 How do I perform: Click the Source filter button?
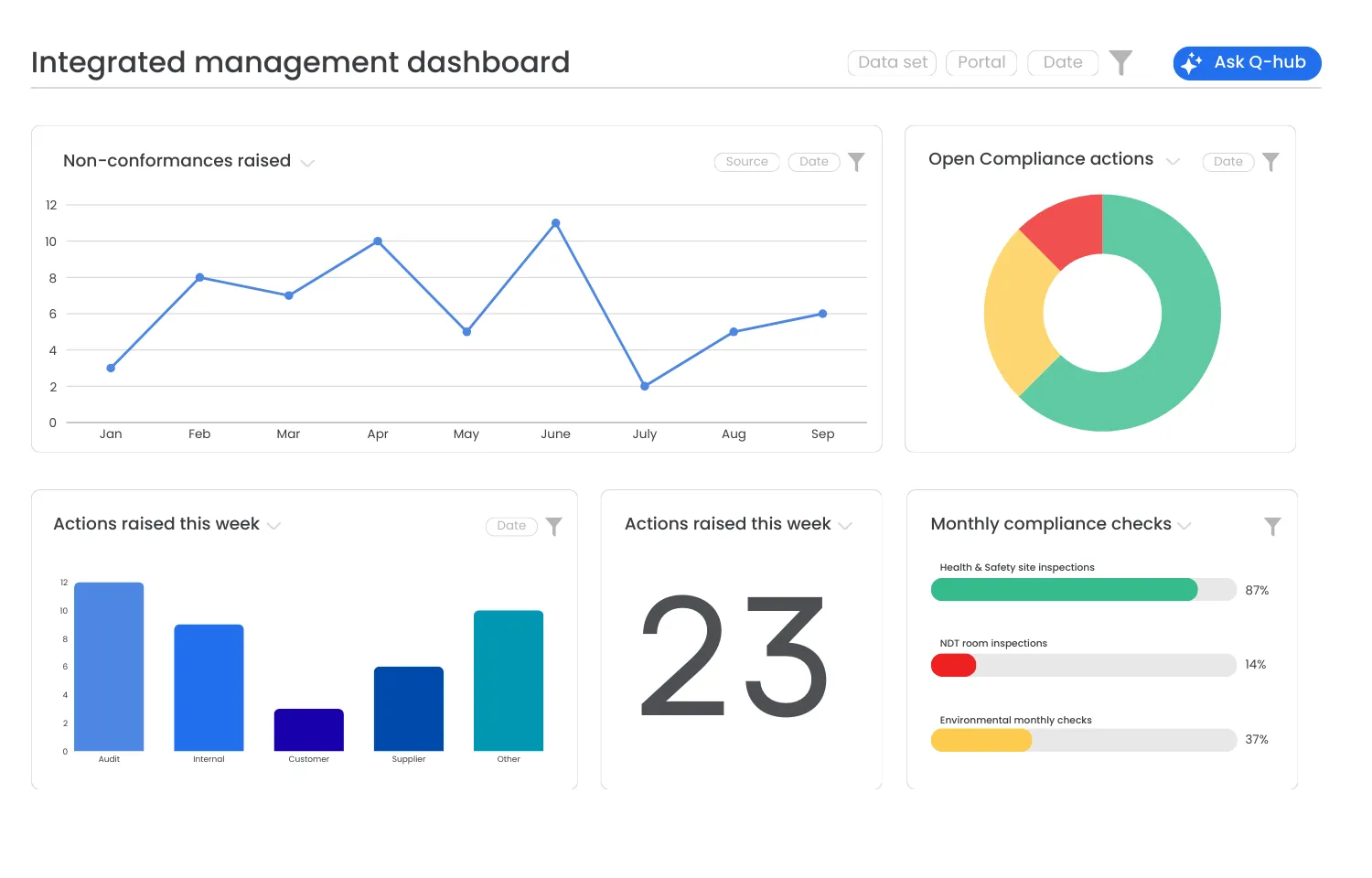point(746,162)
